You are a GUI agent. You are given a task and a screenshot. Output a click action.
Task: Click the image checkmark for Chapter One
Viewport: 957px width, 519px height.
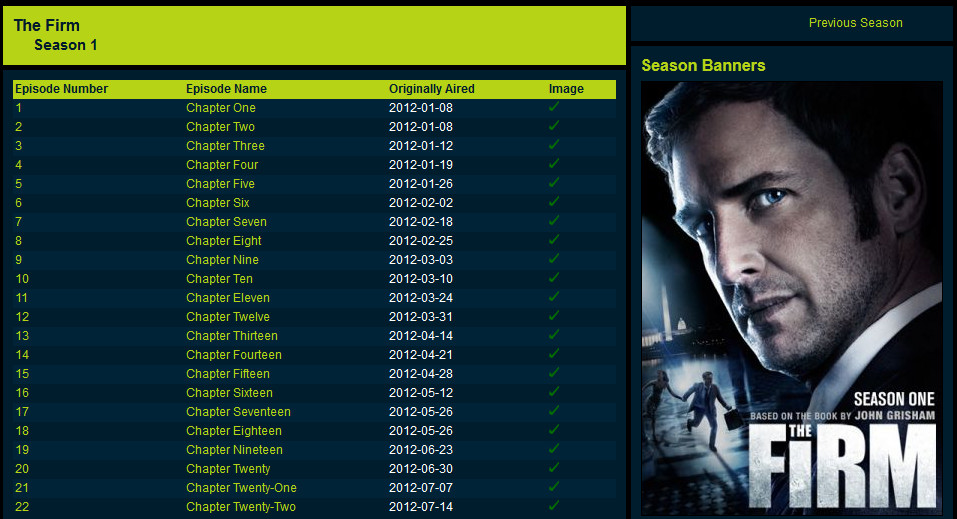pyautogui.click(x=554, y=107)
